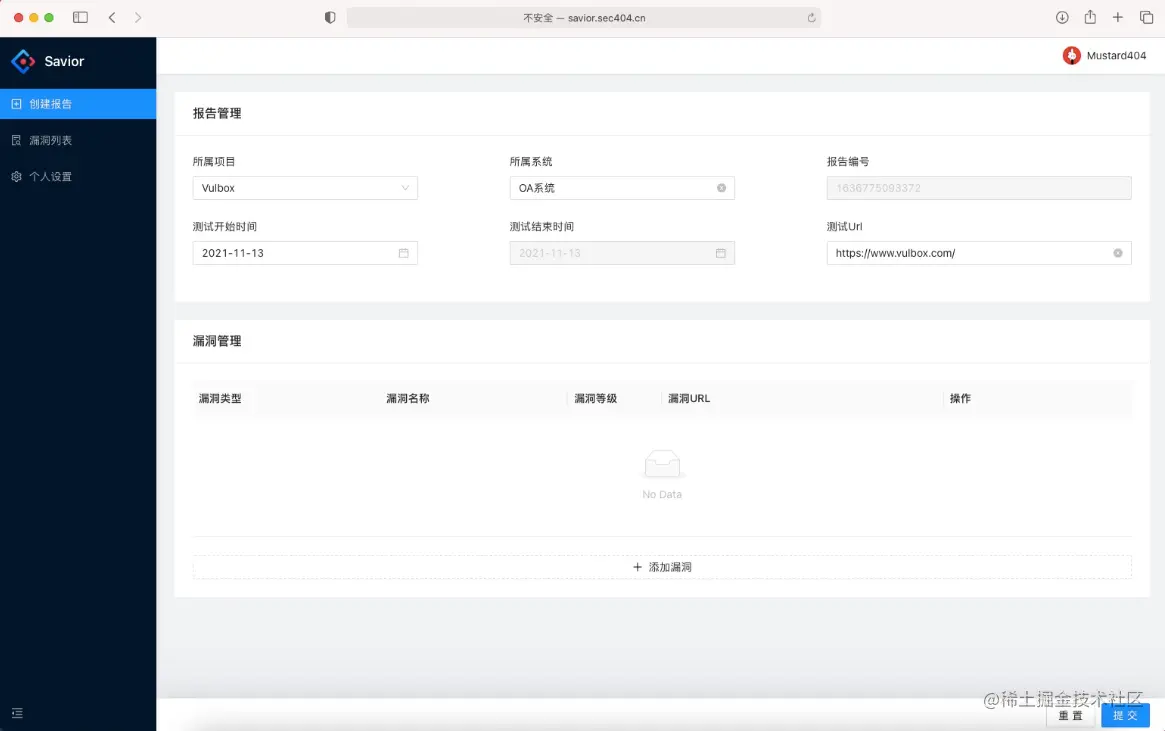Click the Safari share icon
This screenshot has height=731, width=1165.
tap(1090, 16)
